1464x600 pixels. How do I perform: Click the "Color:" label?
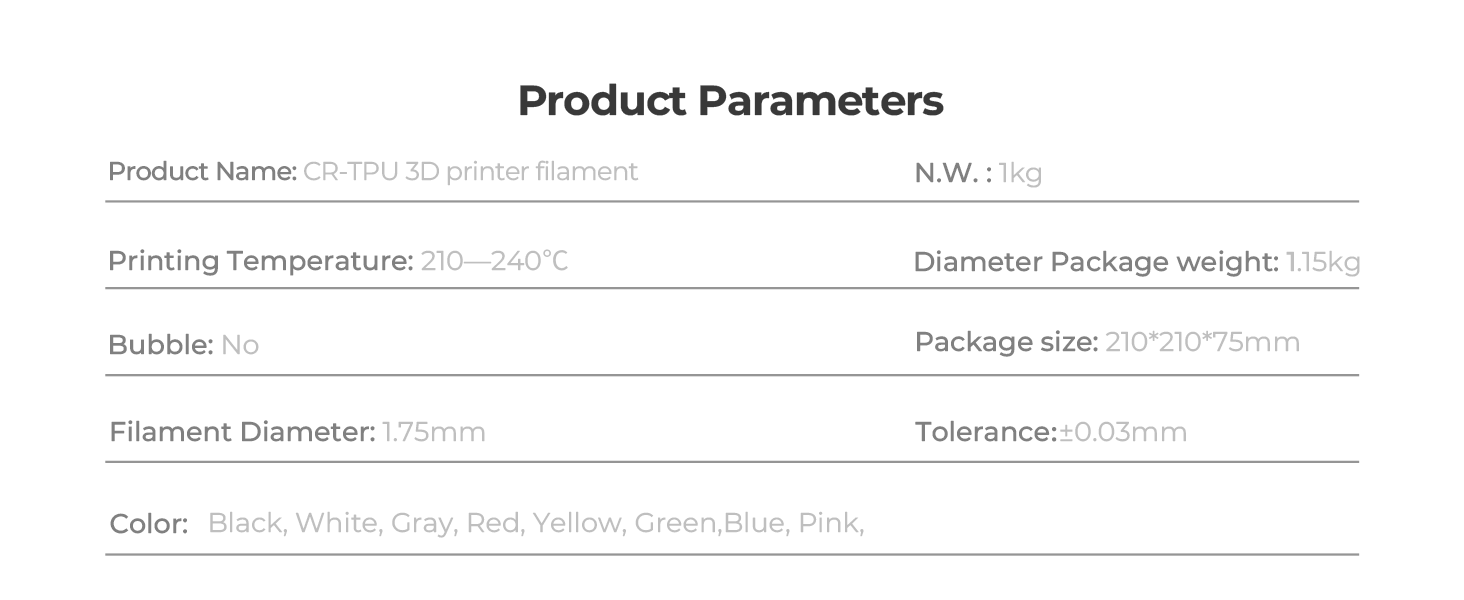149,524
